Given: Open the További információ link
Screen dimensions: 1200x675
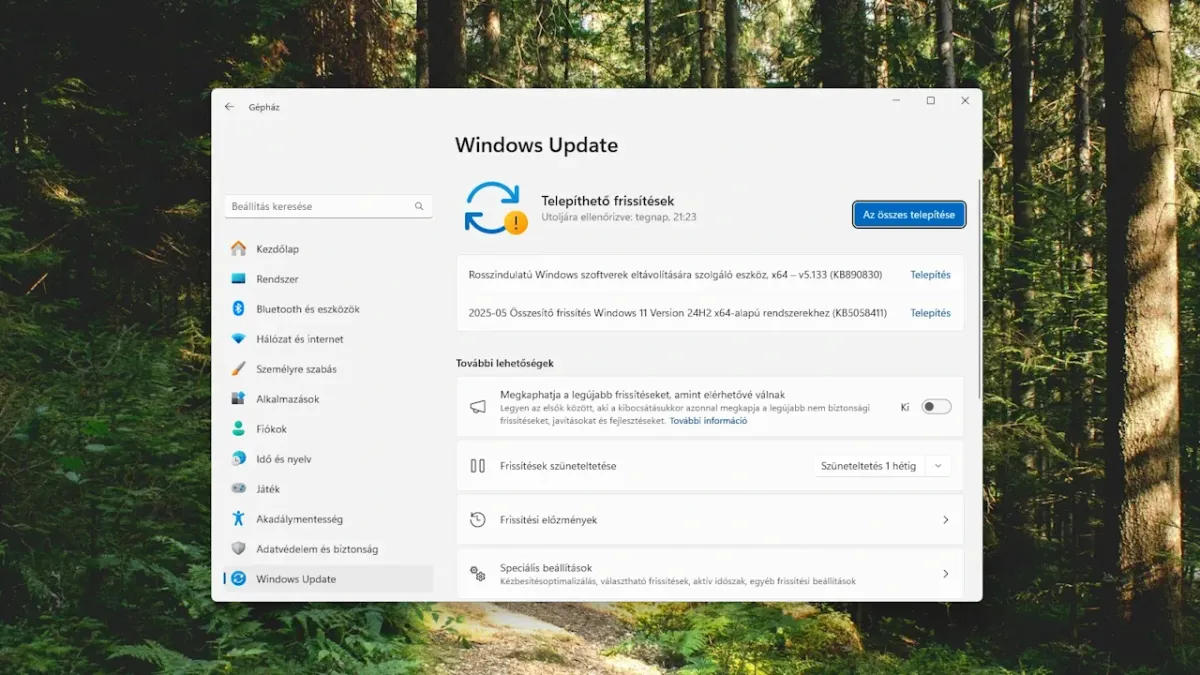Looking at the screenshot, I should (x=708, y=421).
